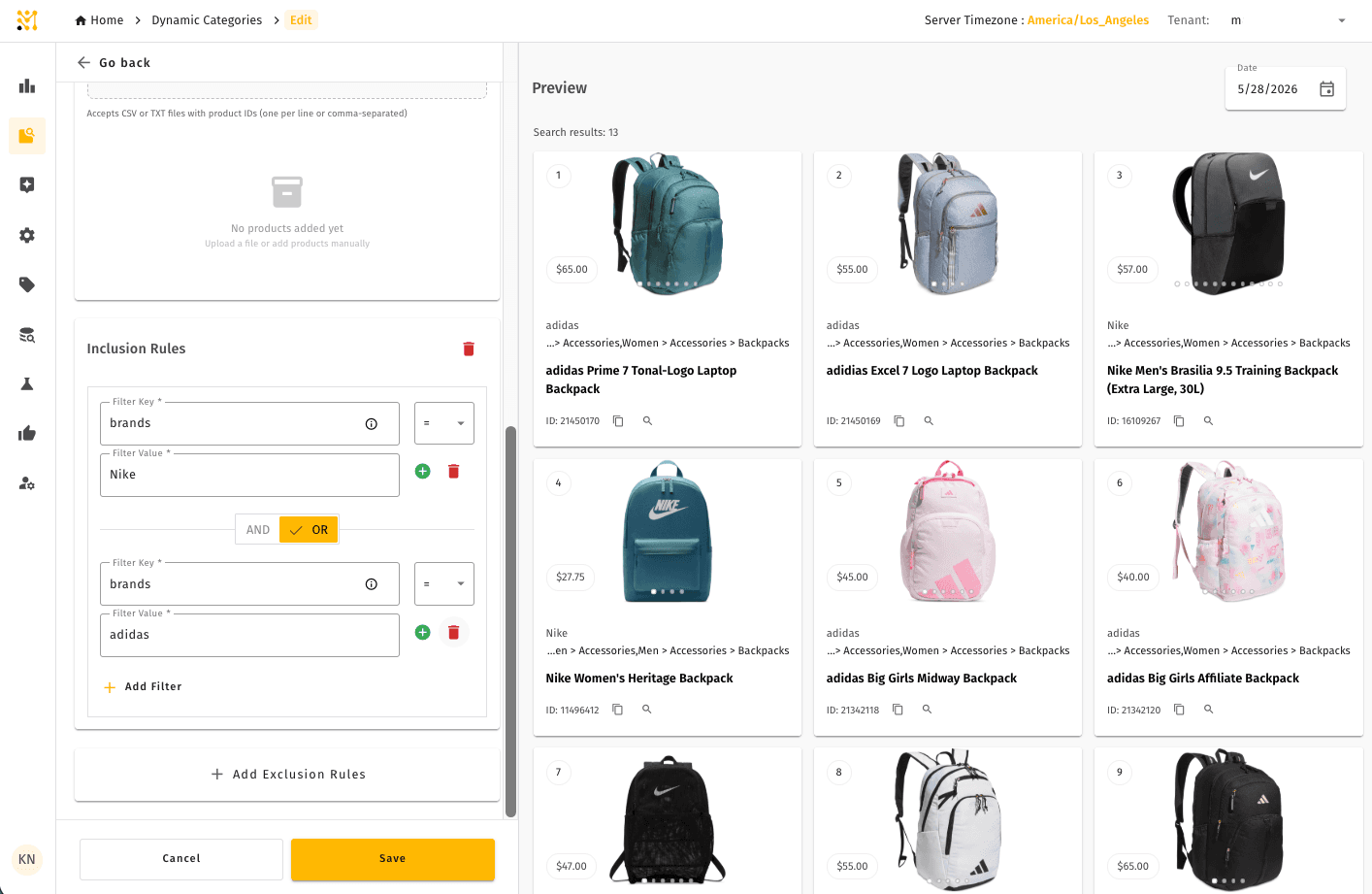1372x894 pixels.
Task: Inspect product ID 21342118 with magnifier
Action: 927,710
